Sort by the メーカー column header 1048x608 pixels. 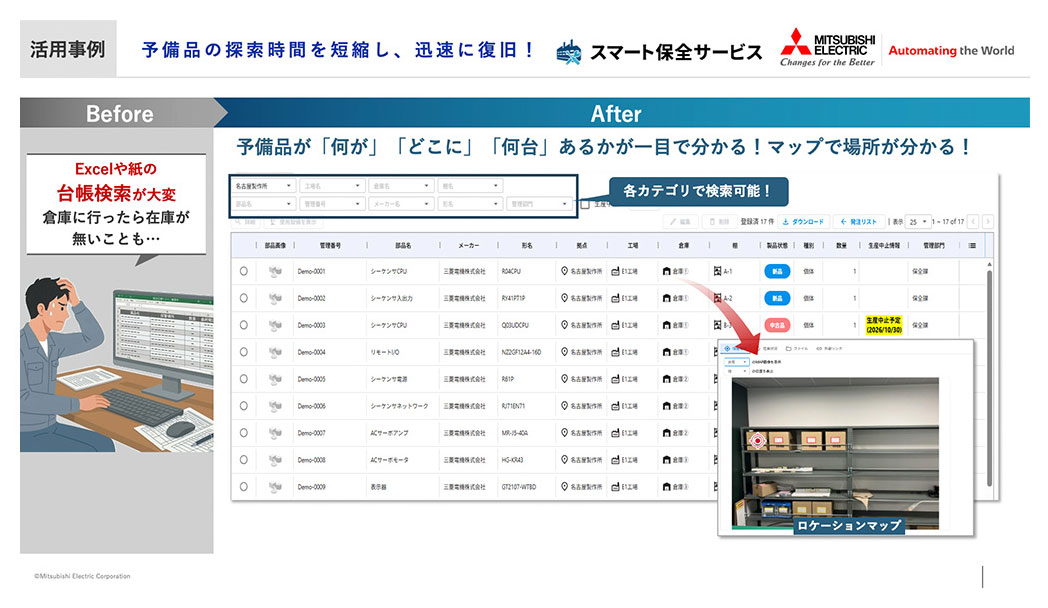coord(469,246)
